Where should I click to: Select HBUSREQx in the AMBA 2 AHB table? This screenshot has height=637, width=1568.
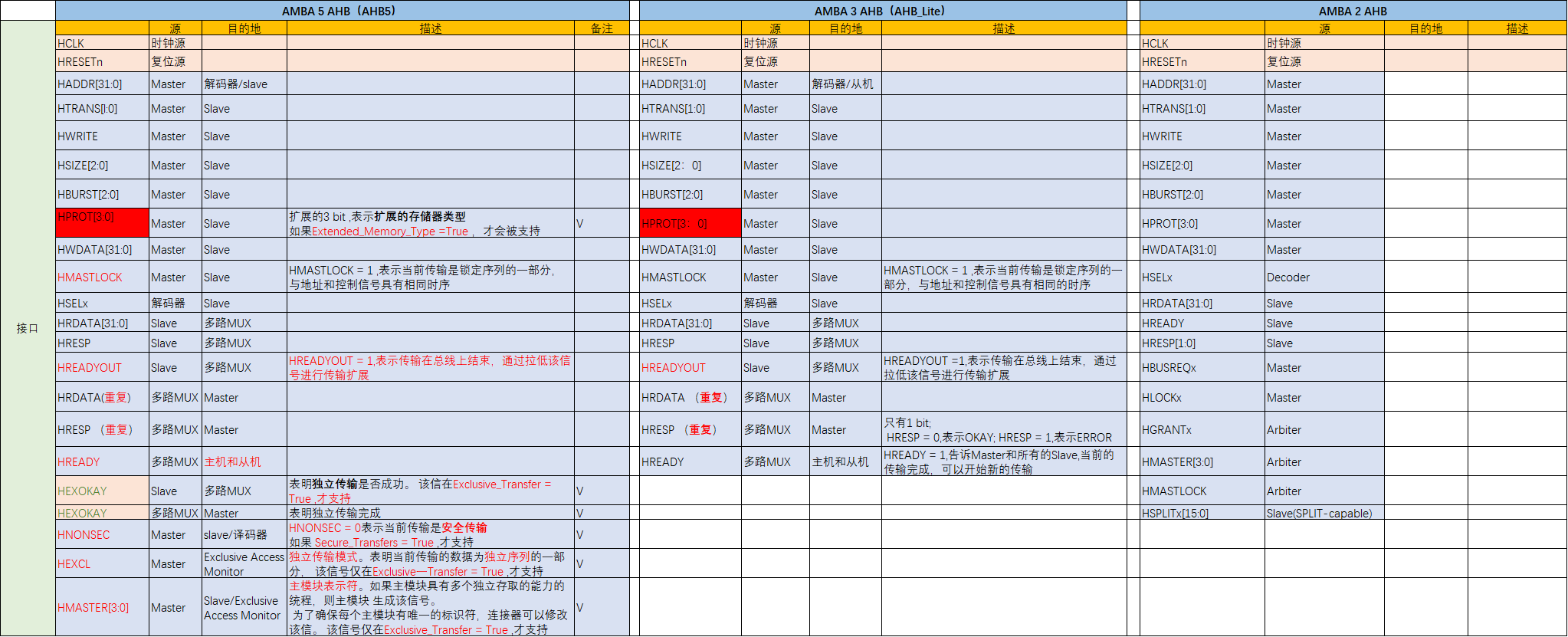tap(1202, 367)
